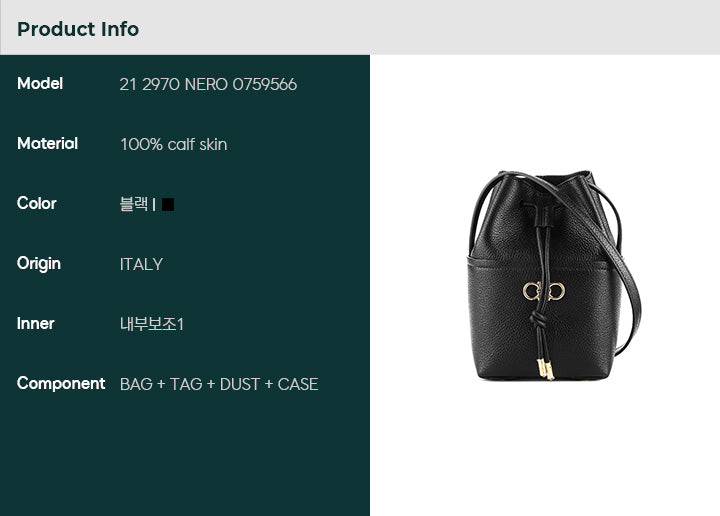Select the black color swatch square
Screen dimensions: 720x516
[x=168, y=204]
